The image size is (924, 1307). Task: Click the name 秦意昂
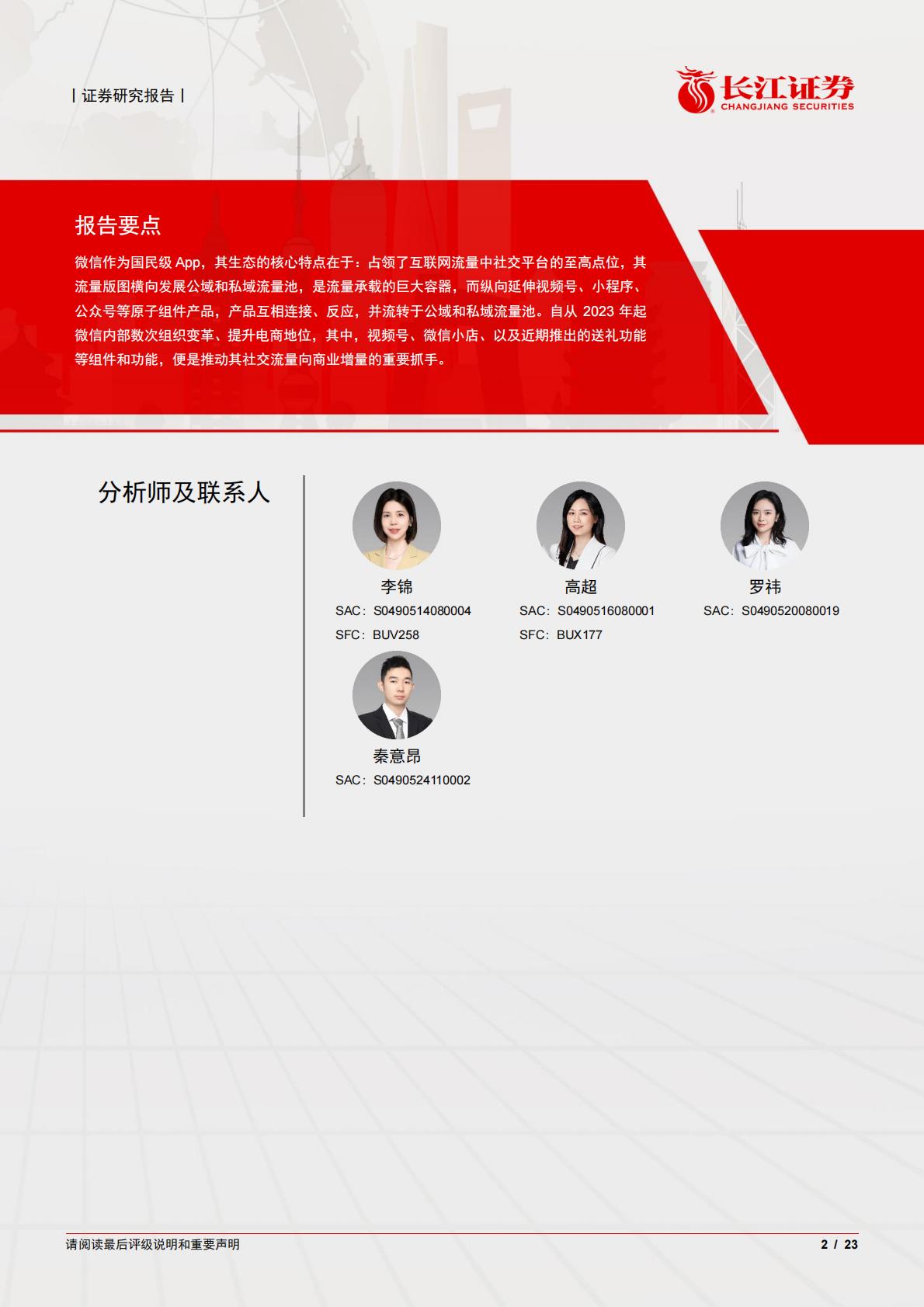397,756
